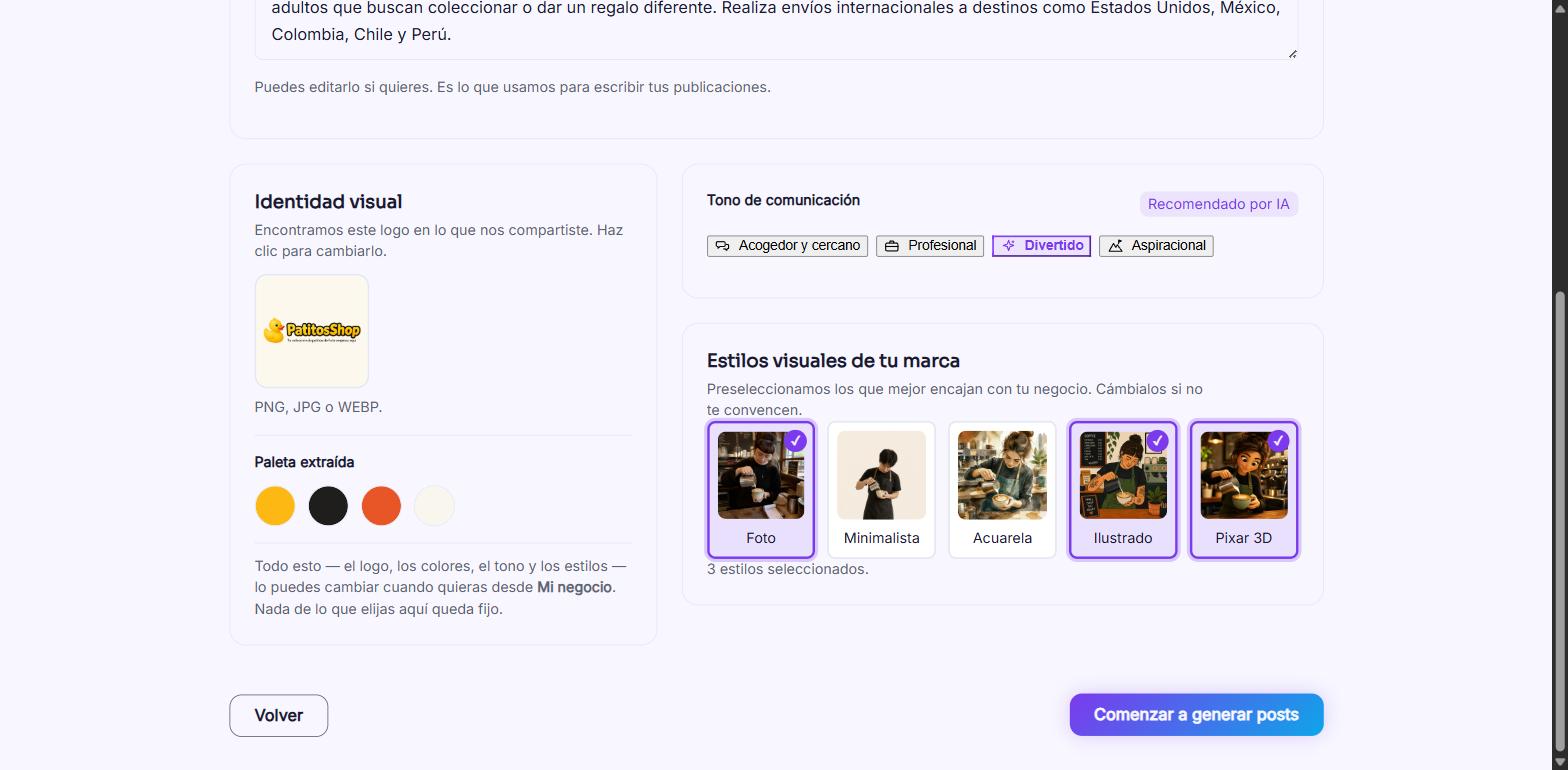Choose the Divertido tone
1568x770 pixels.
pos(1041,246)
